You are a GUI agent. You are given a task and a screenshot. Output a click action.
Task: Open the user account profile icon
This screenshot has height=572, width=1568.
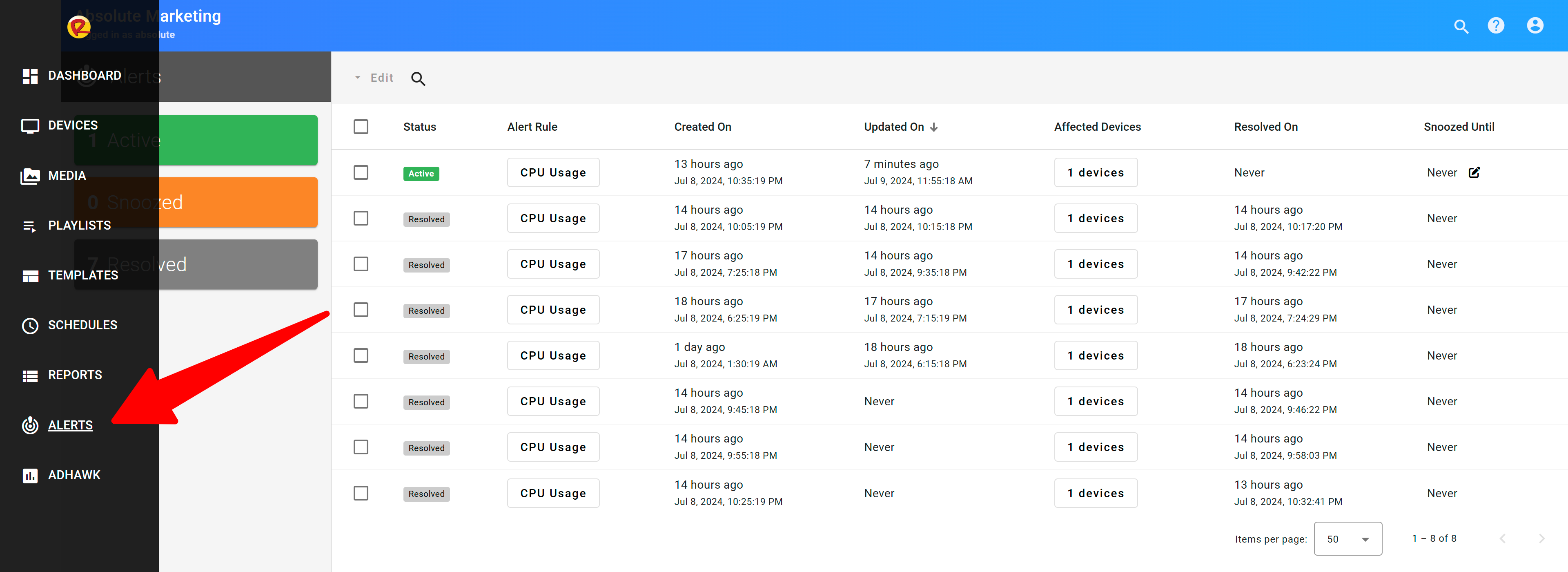pos(1535,26)
